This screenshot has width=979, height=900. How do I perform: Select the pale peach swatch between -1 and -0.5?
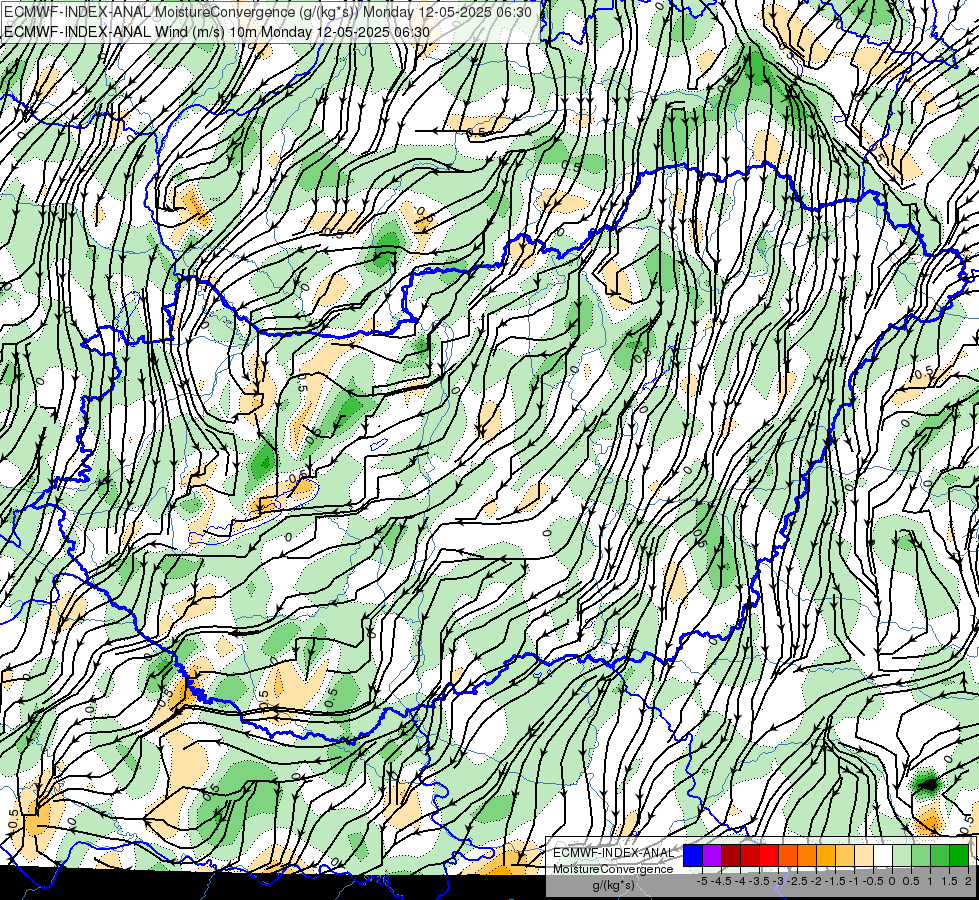[864, 856]
